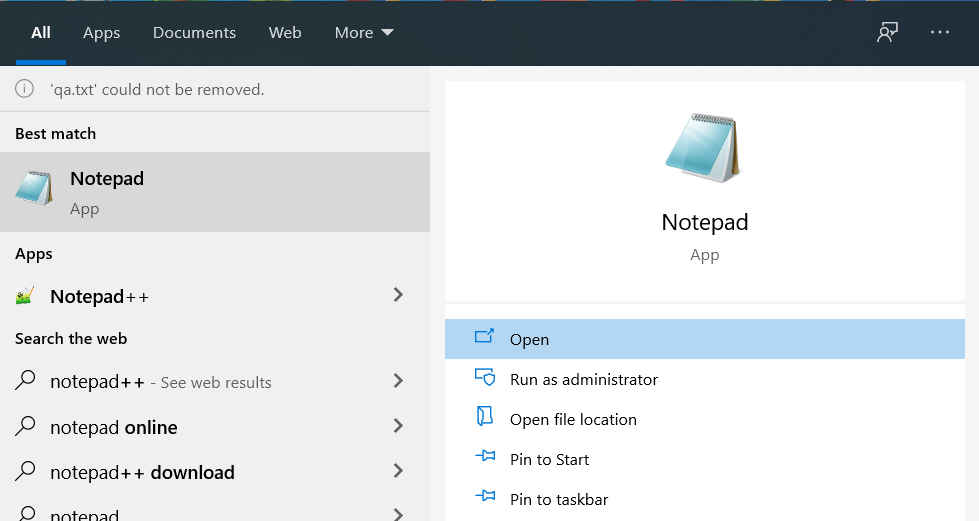The height and width of the screenshot is (521, 979).
Task: Select the Web search tab
Action: [285, 32]
